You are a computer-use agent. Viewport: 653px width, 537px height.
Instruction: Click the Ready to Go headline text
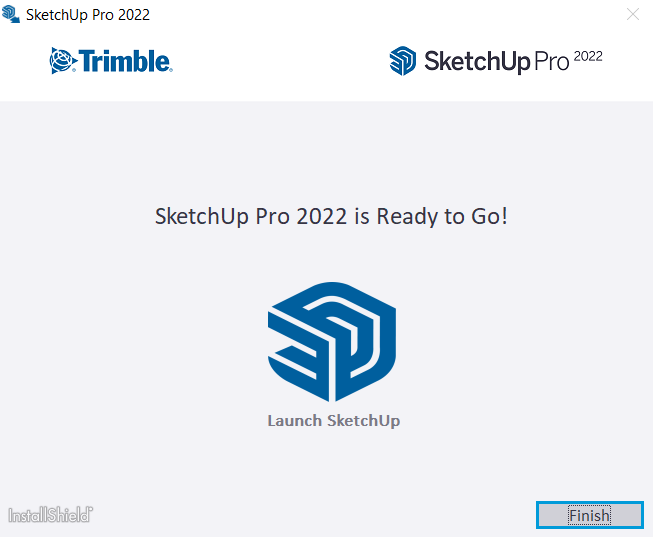(331, 217)
